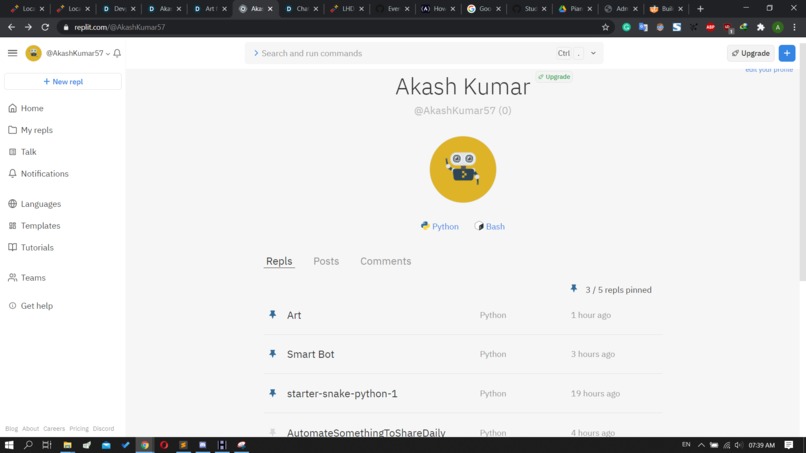This screenshot has width=806, height=453.
Task: Open Talk in sidebar
Action: [22, 152]
